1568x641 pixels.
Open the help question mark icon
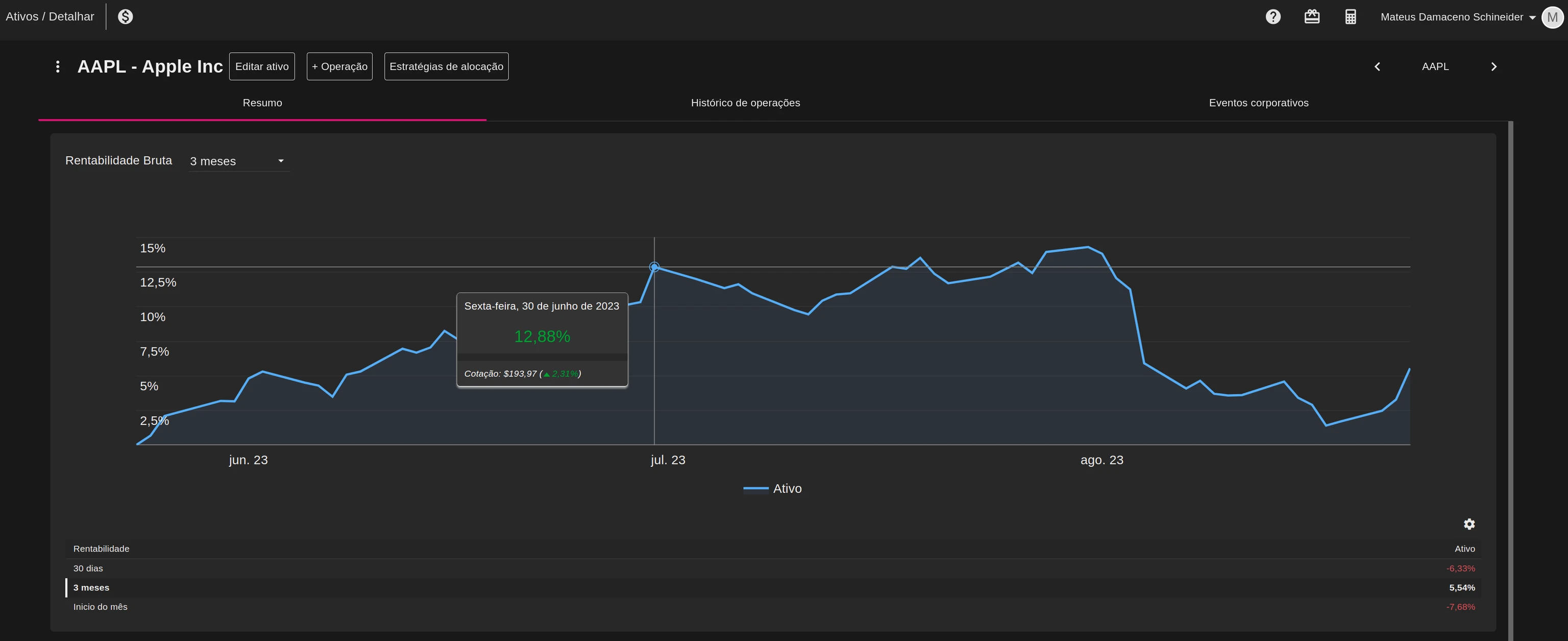coord(1273,17)
